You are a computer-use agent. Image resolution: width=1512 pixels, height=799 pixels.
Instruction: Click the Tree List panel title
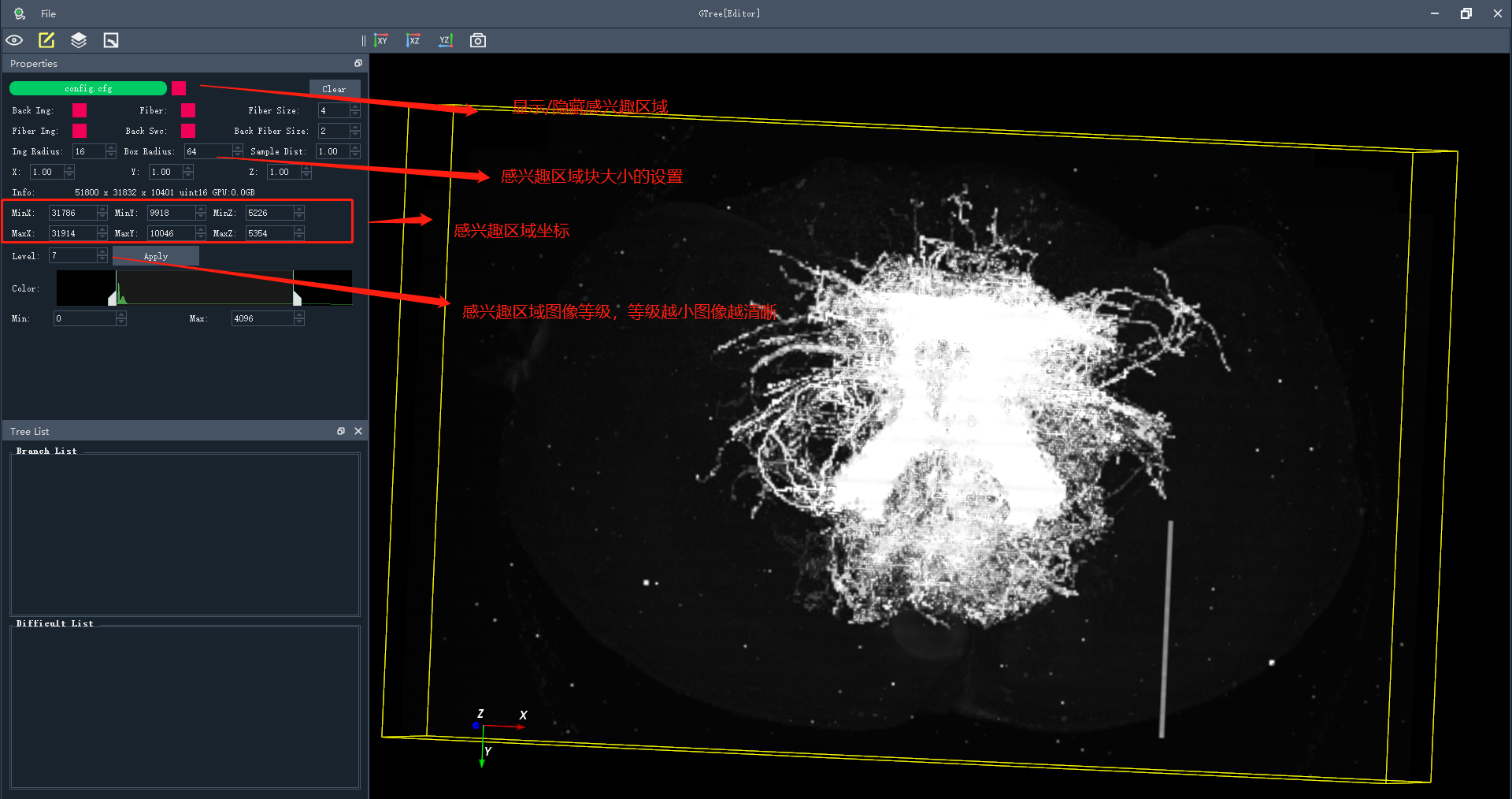[30, 431]
